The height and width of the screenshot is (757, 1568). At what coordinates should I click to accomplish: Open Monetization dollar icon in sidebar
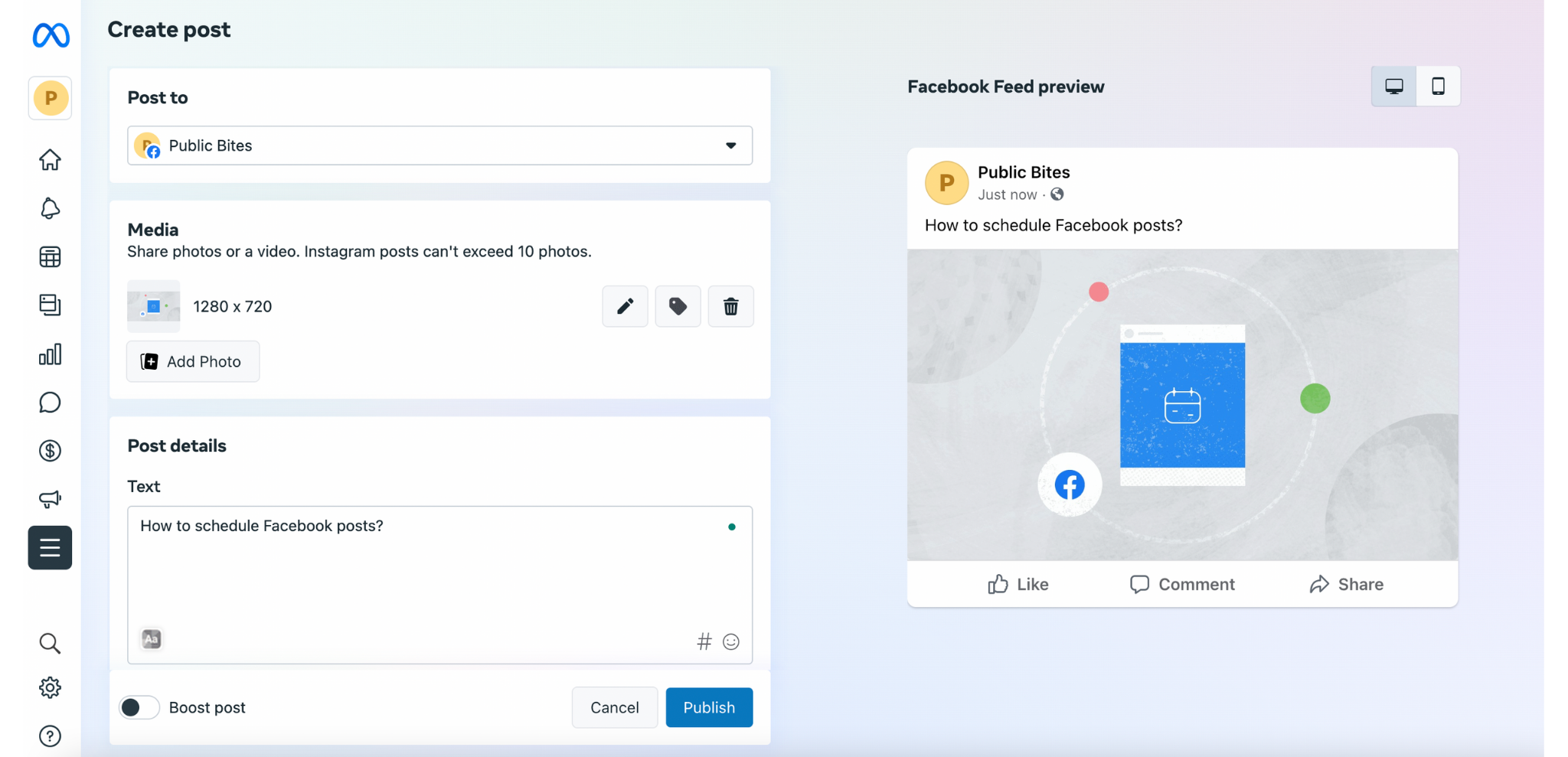click(x=50, y=451)
